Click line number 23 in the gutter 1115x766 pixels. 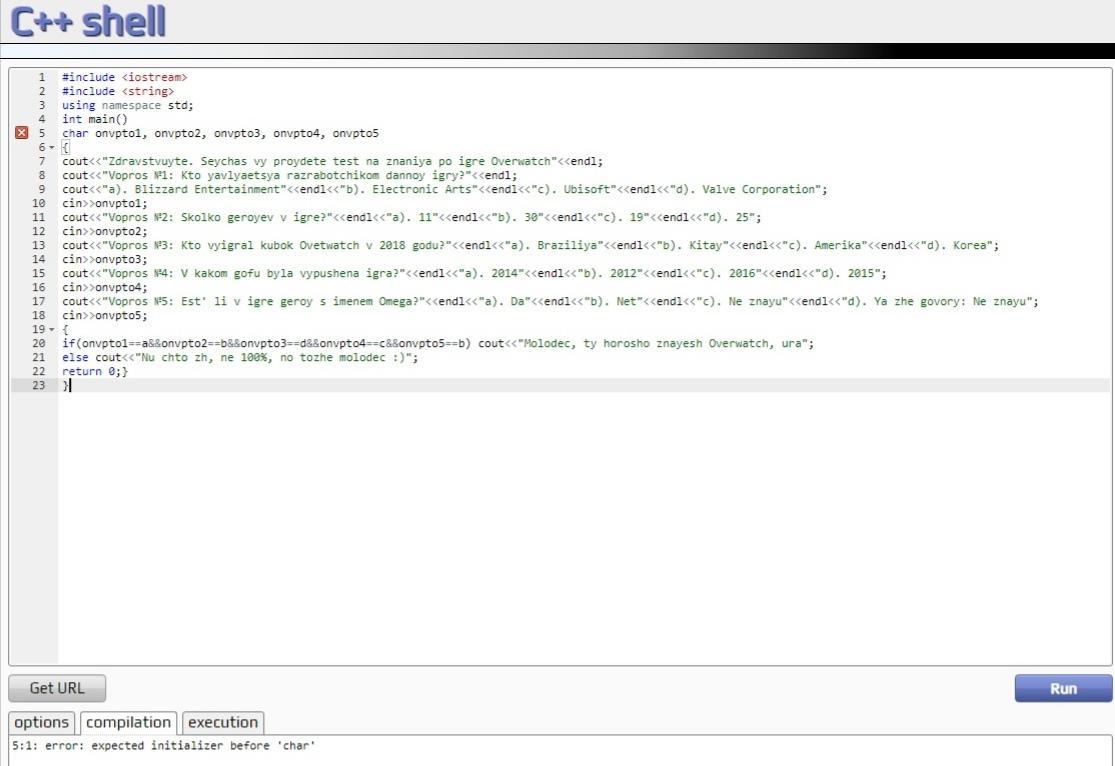[x=38, y=385]
